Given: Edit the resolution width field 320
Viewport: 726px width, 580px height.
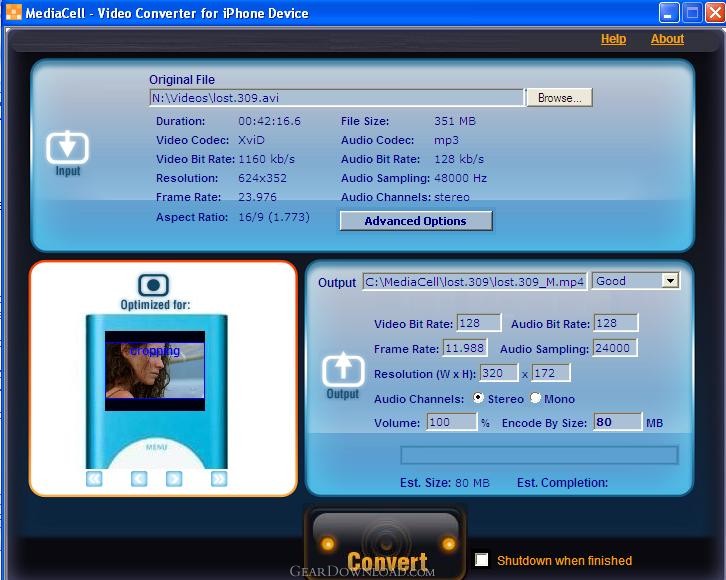Looking at the screenshot, I should (499, 373).
